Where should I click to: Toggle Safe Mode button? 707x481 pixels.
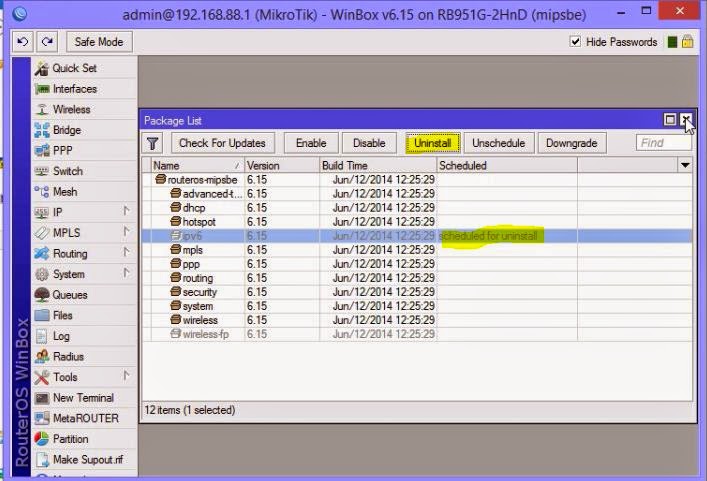coord(99,42)
